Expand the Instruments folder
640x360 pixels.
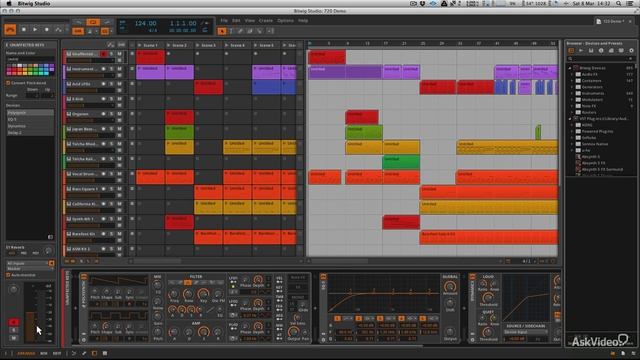click(x=573, y=93)
